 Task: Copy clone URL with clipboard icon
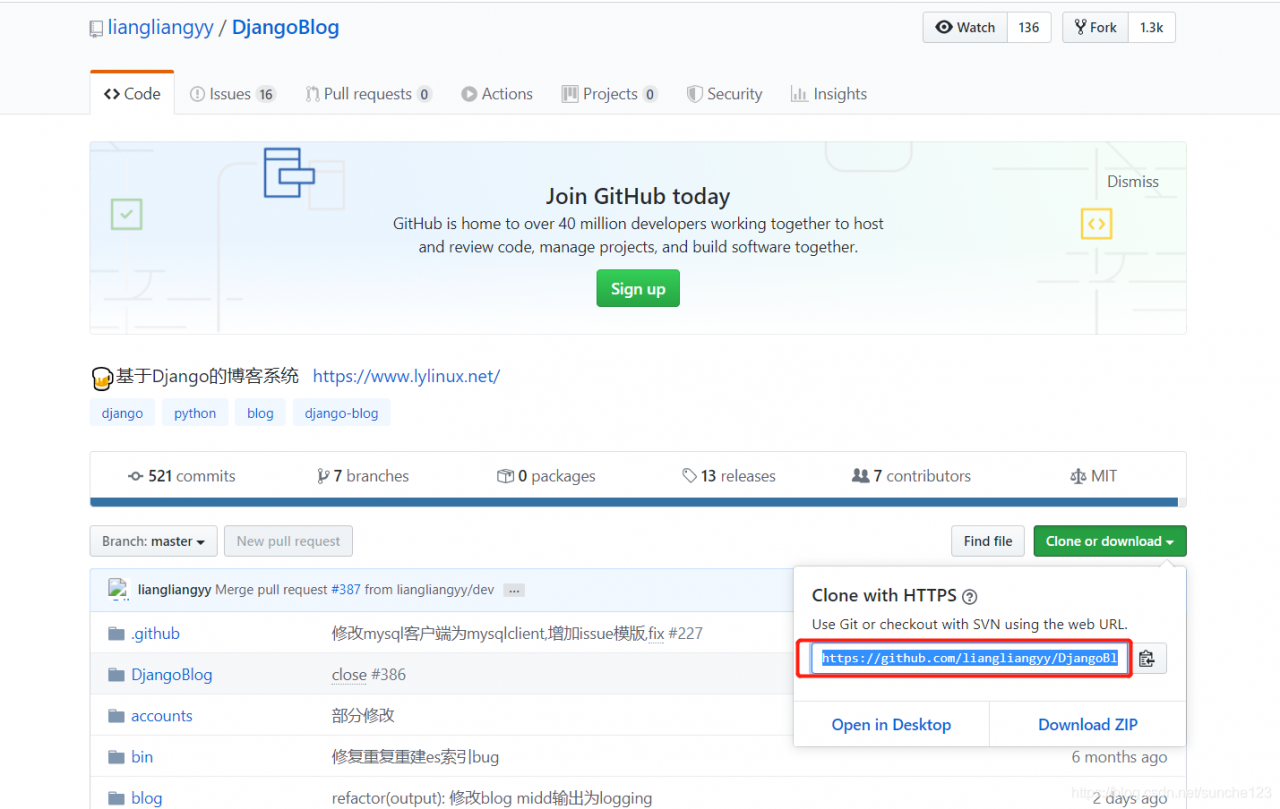coord(1147,658)
